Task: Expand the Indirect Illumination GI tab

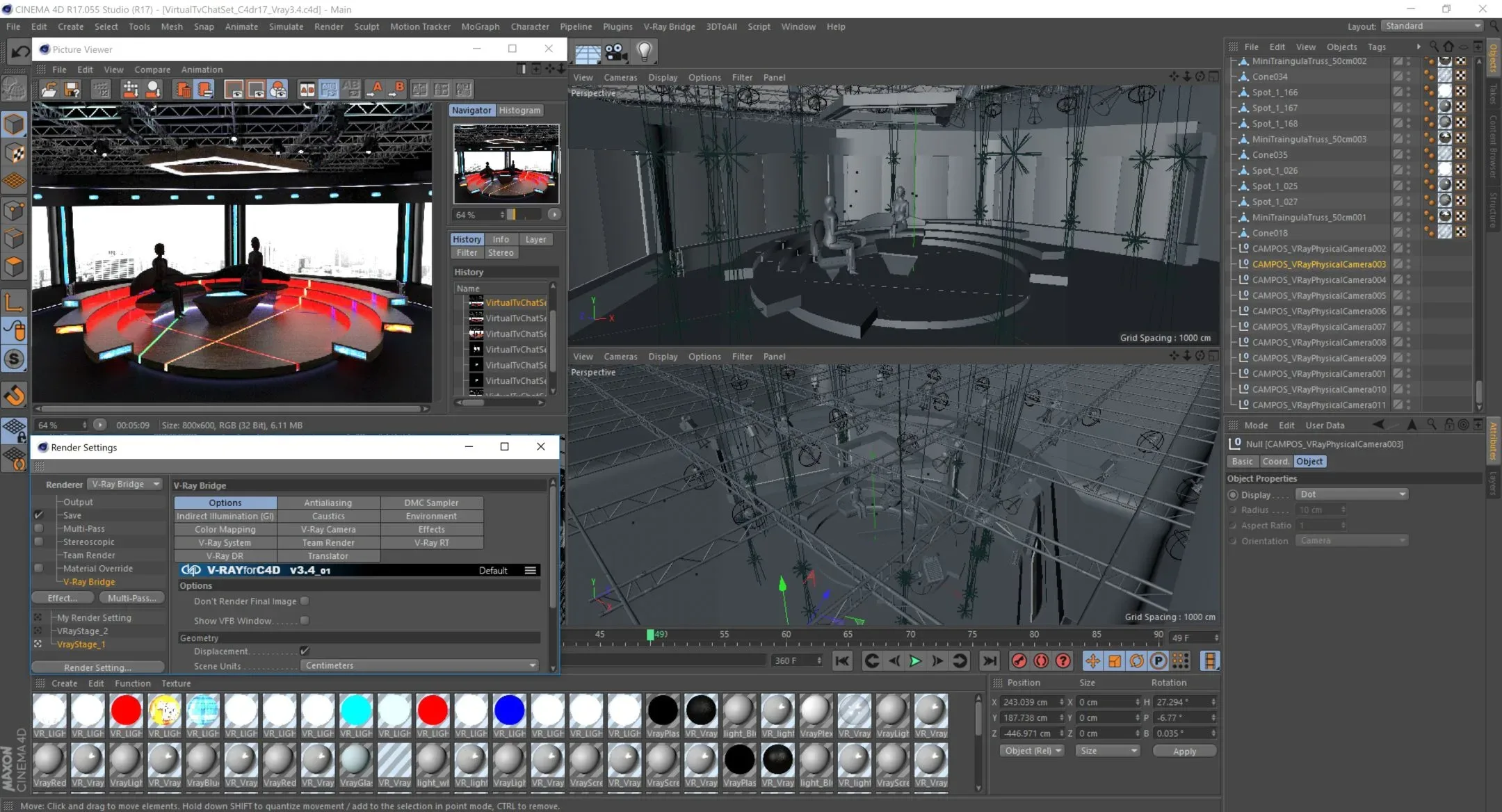Action: 223,515
